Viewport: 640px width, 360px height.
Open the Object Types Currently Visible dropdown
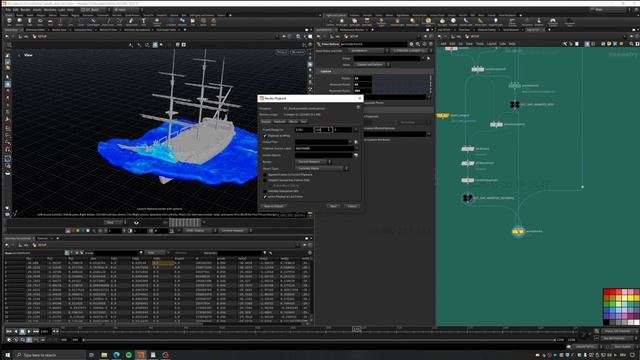click(x=322, y=168)
